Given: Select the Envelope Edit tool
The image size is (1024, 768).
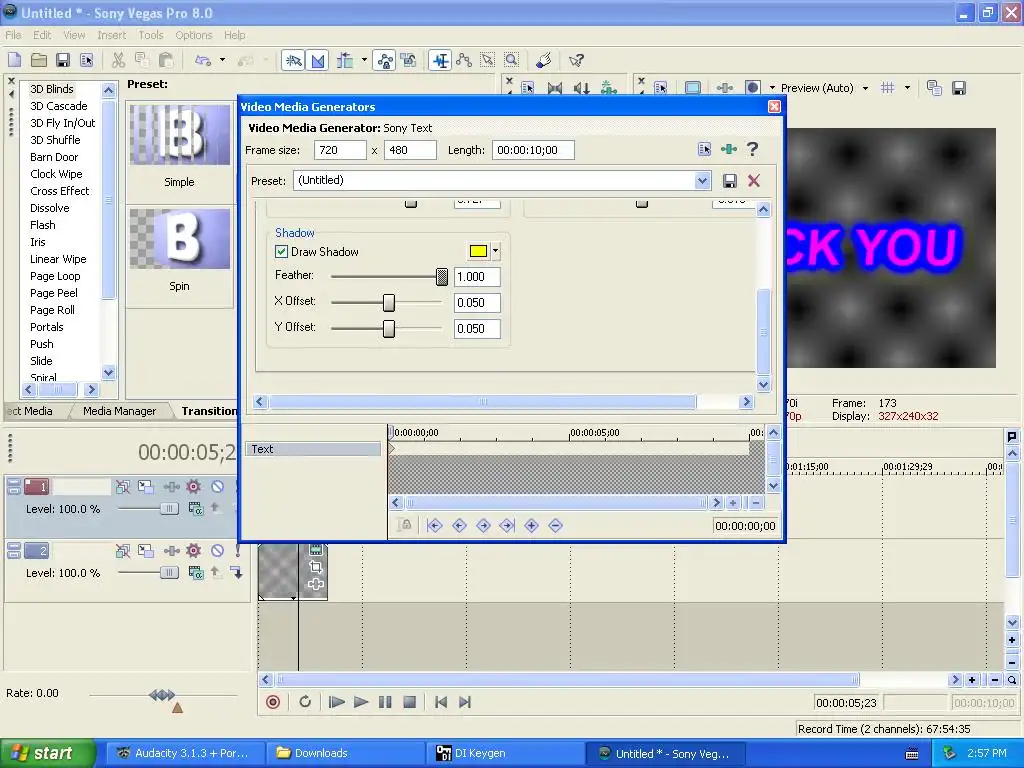Looking at the screenshot, I should tap(464, 61).
